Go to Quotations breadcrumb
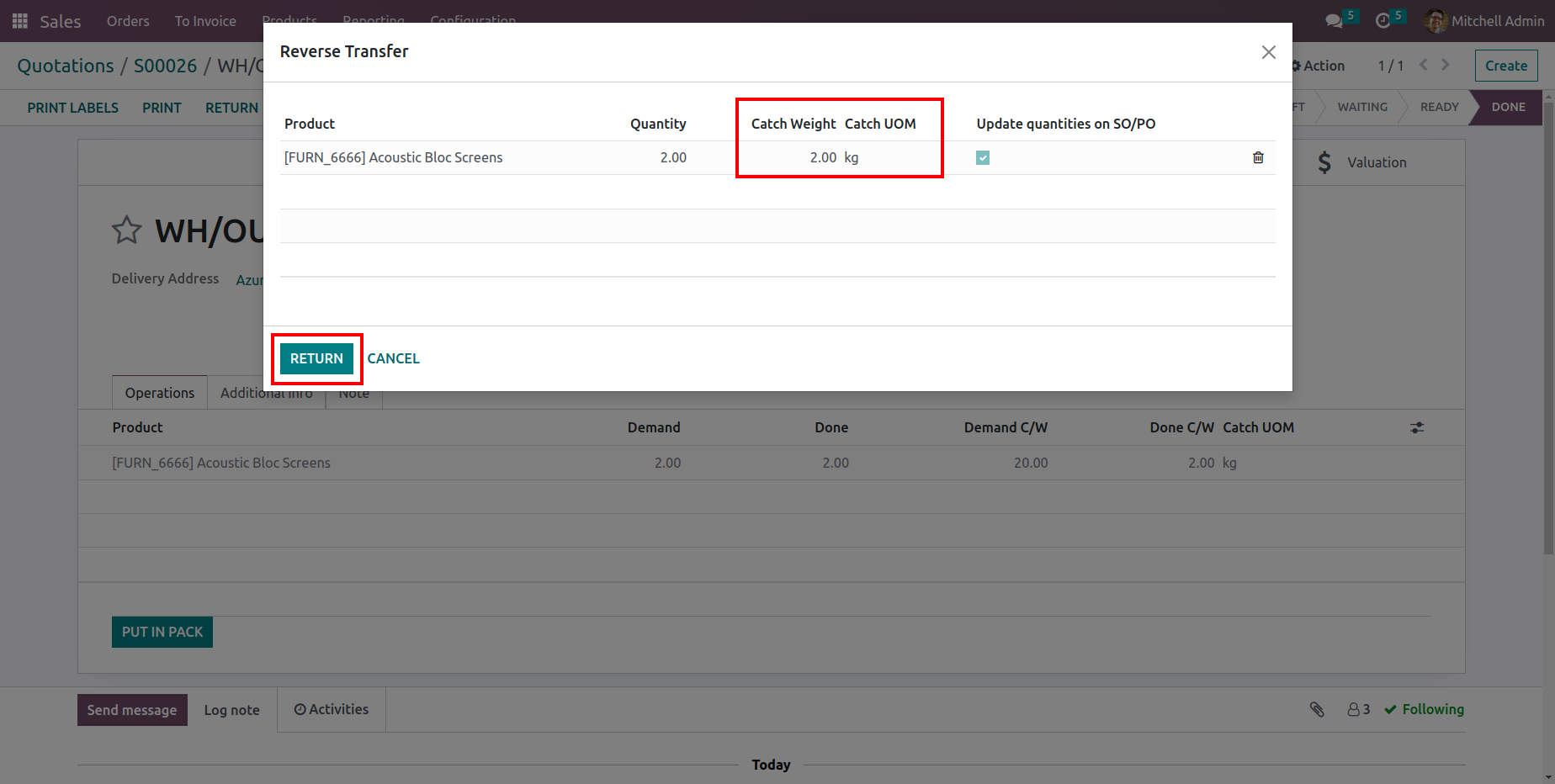Viewport: 1555px width, 784px height. point(66,66)
